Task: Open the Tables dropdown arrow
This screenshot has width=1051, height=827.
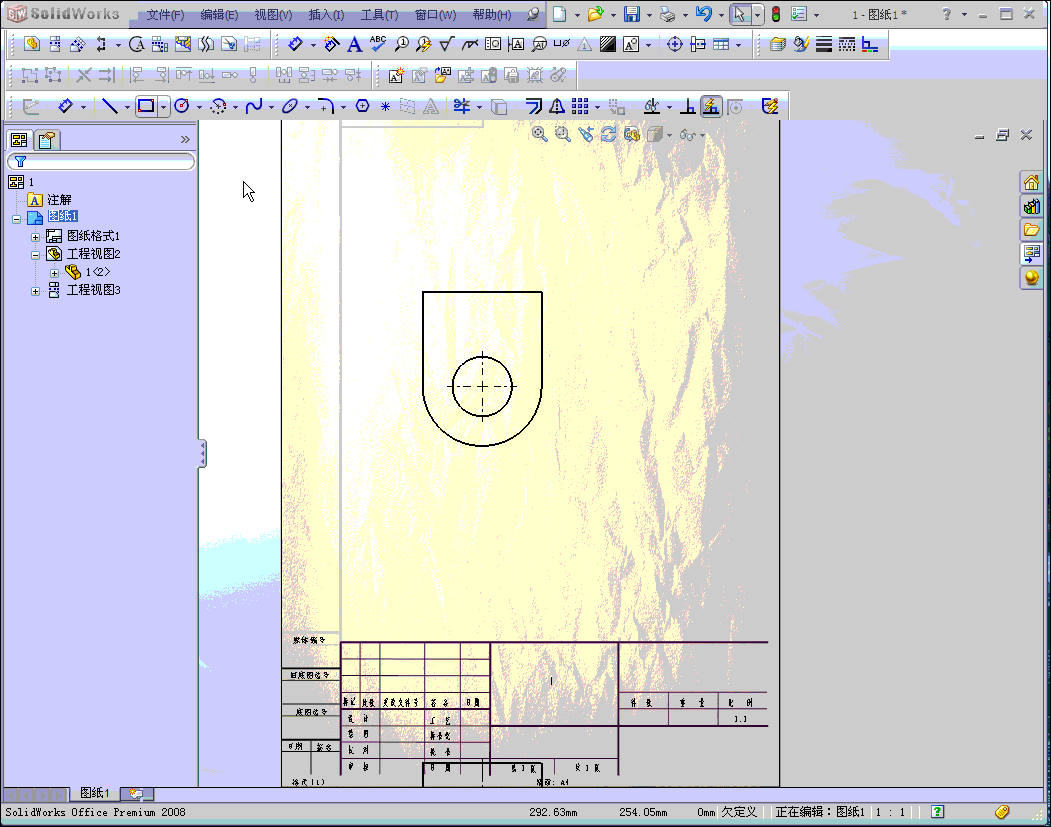Action: tap(739, 45)
